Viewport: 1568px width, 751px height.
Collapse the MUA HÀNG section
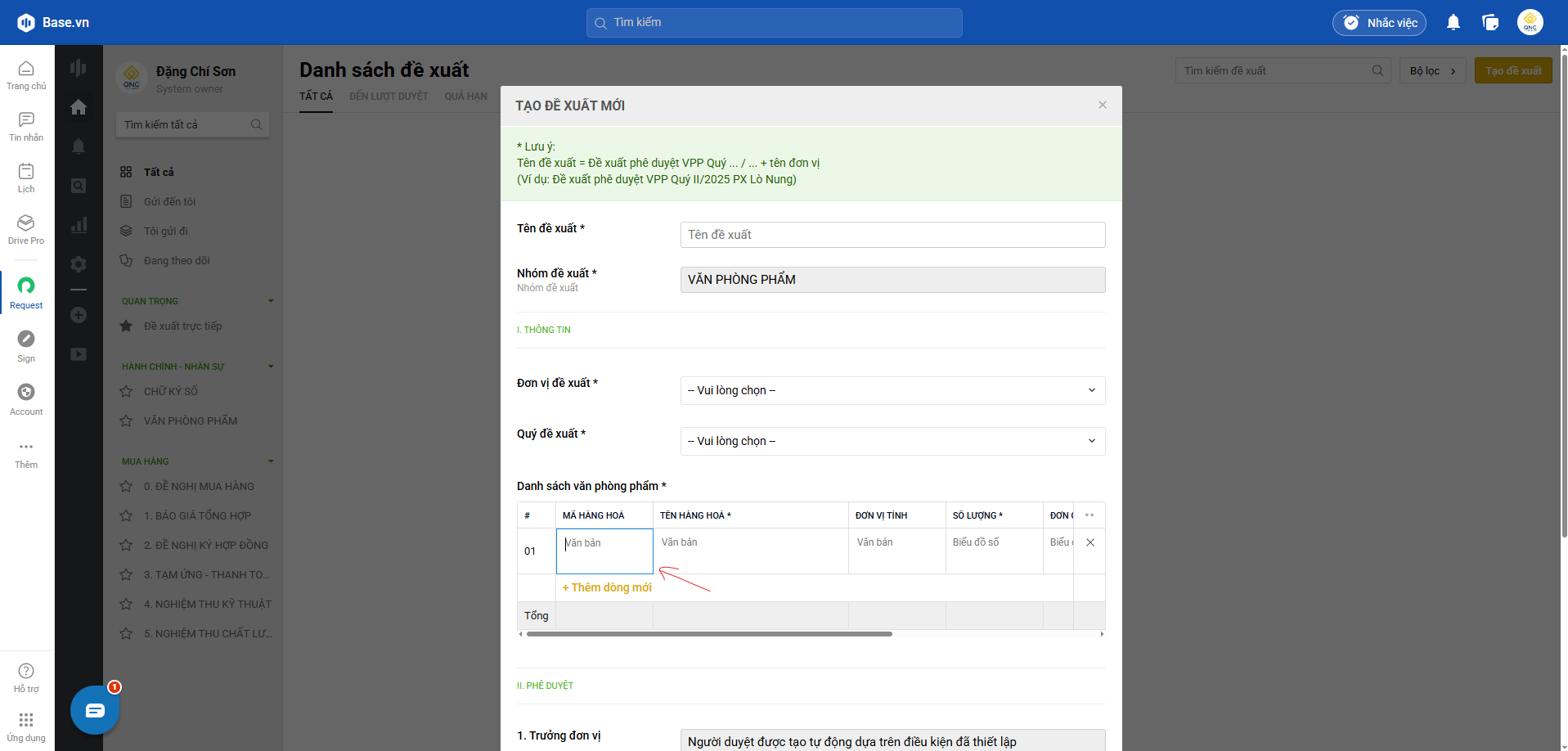[x=271, y=461]
